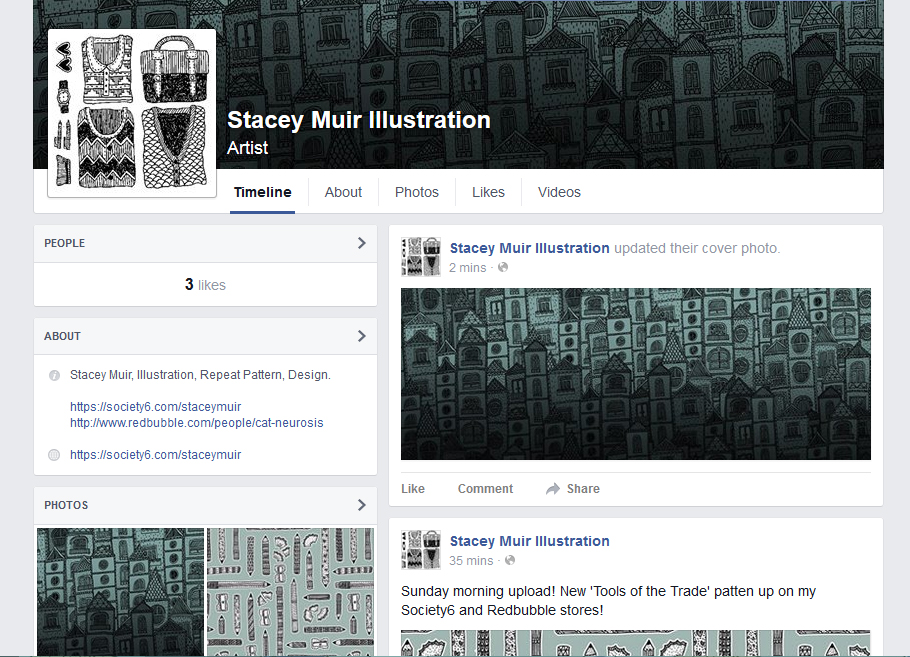The image size is (910, 657).
Task: Expand the About section chevron
Action: (x=362, y=336)
